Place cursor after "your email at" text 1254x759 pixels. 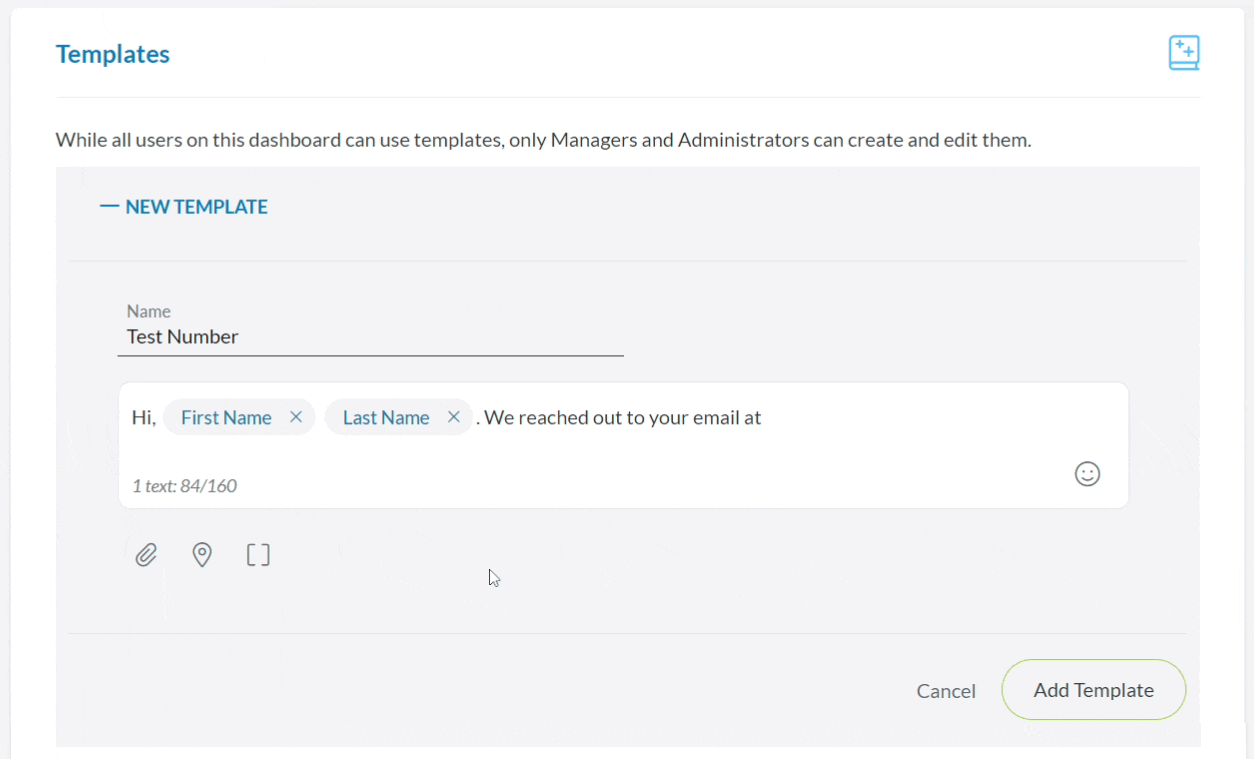(x=764, y=417)
